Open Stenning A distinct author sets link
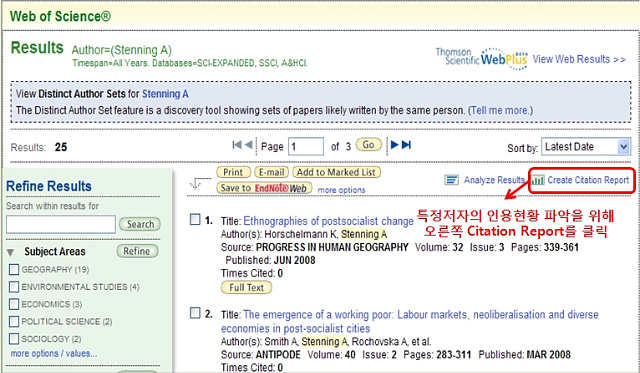The width and height of the screenshot is (640, 373). point(165,94)
